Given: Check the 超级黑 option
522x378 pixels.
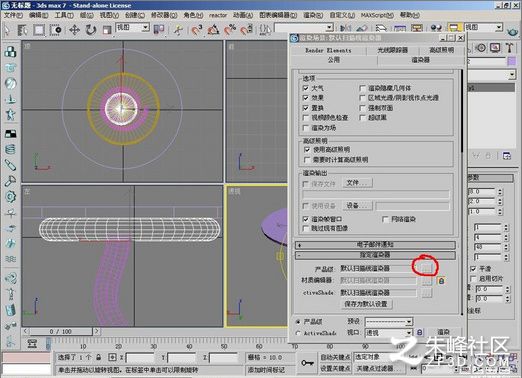Looking at the screenshot, I should pyautogui.click(x=363, y=118).
